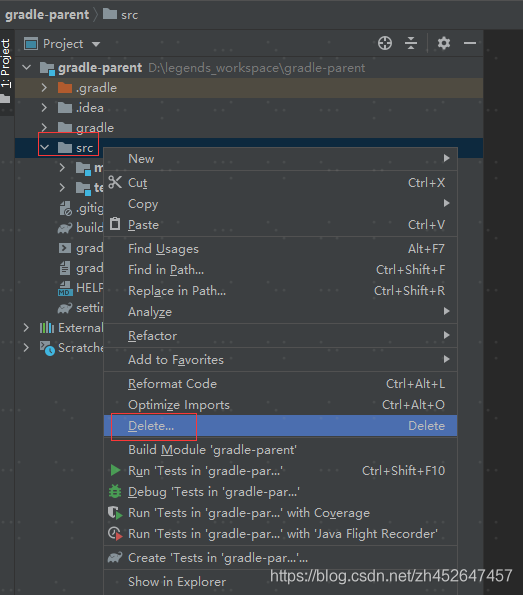Click path text D:\legends_workspace\gradle-parent
The image size is (523, 595).
(x=257, y=68)
